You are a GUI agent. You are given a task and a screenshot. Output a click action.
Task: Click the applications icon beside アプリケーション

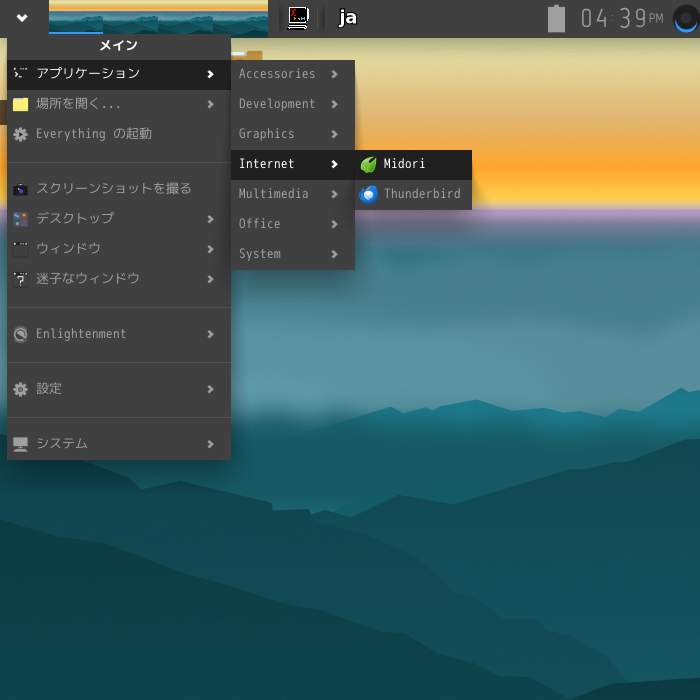click(x=21, y=73)
